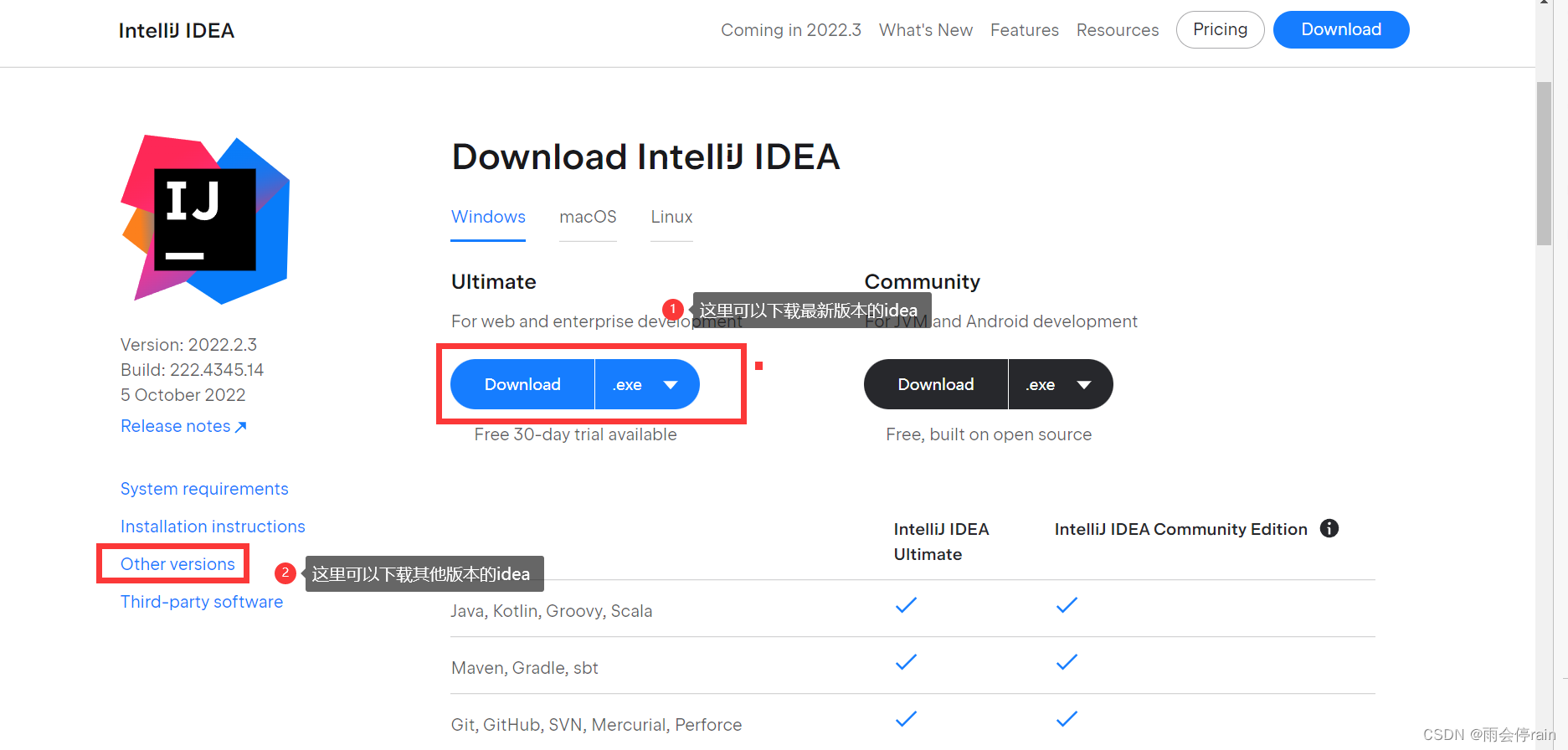This screenshot has width=1568, height=750.
Task: Download the Community edition
Action: pyautogui.click(x=936, y=384)
